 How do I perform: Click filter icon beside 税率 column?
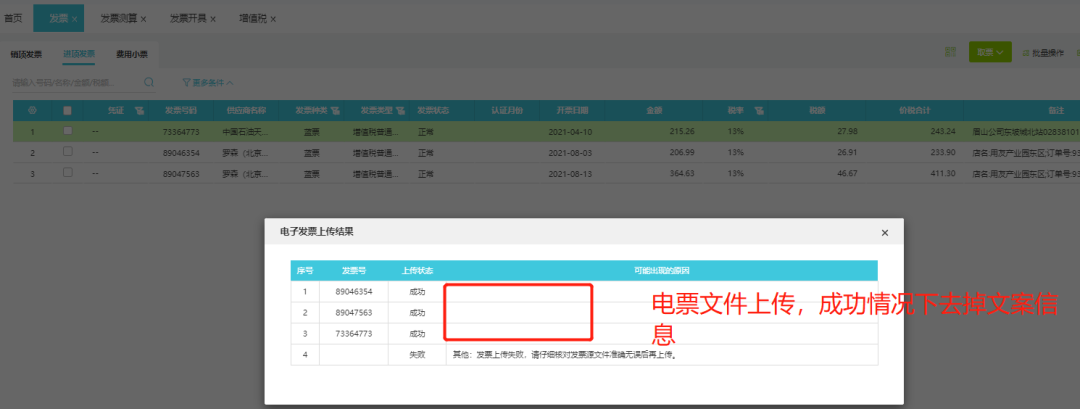click(x=759, y=110)
